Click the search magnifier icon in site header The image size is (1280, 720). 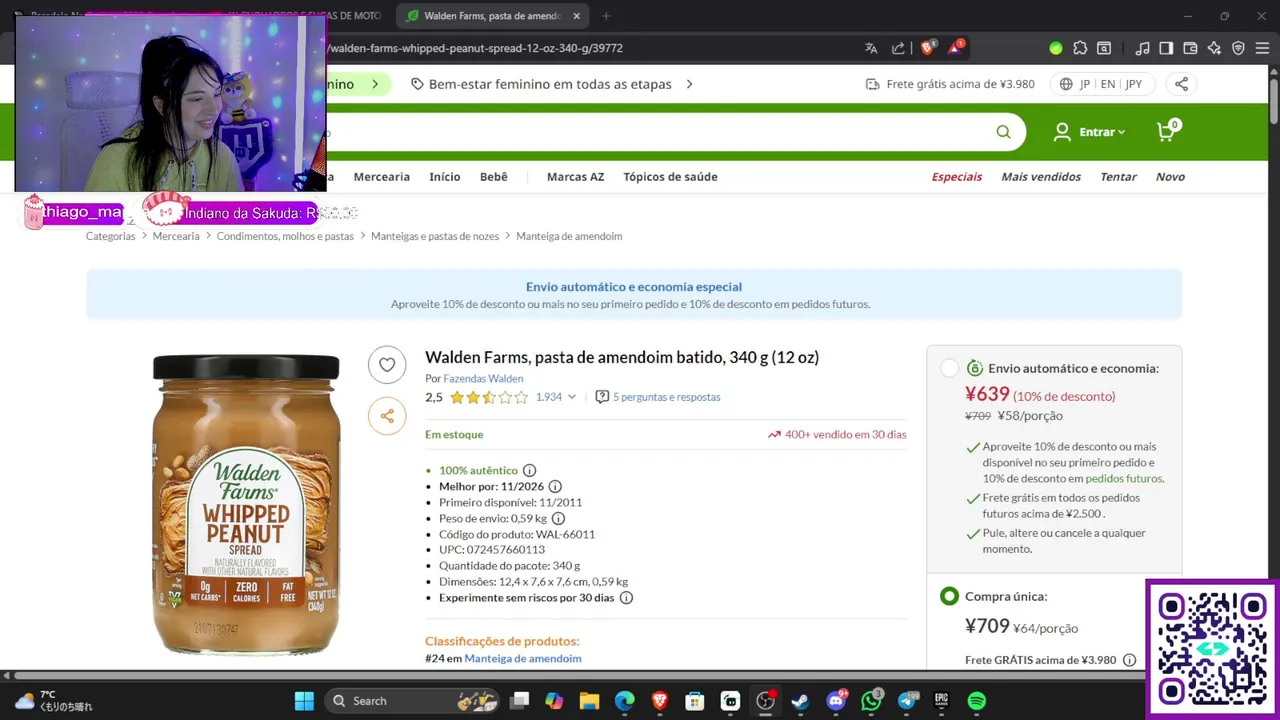(1003, 132)
